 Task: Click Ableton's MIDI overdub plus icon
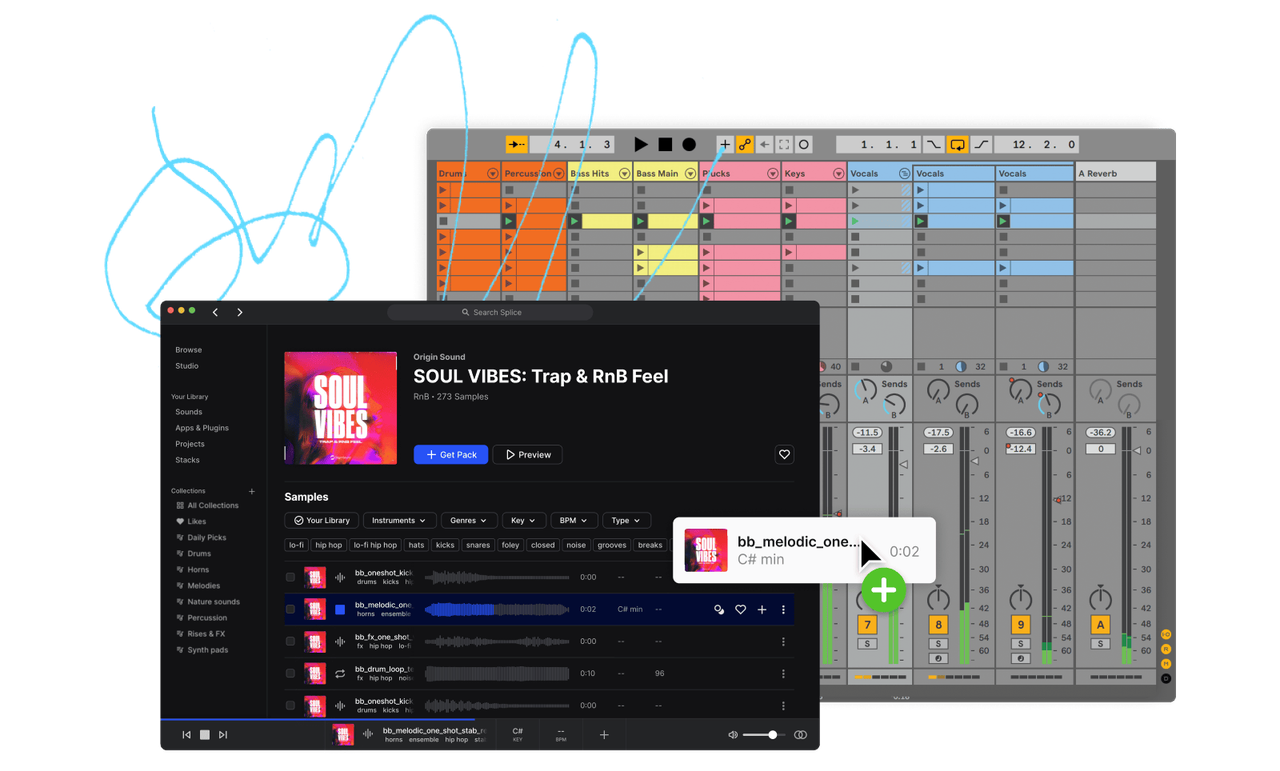coord(725,145)
